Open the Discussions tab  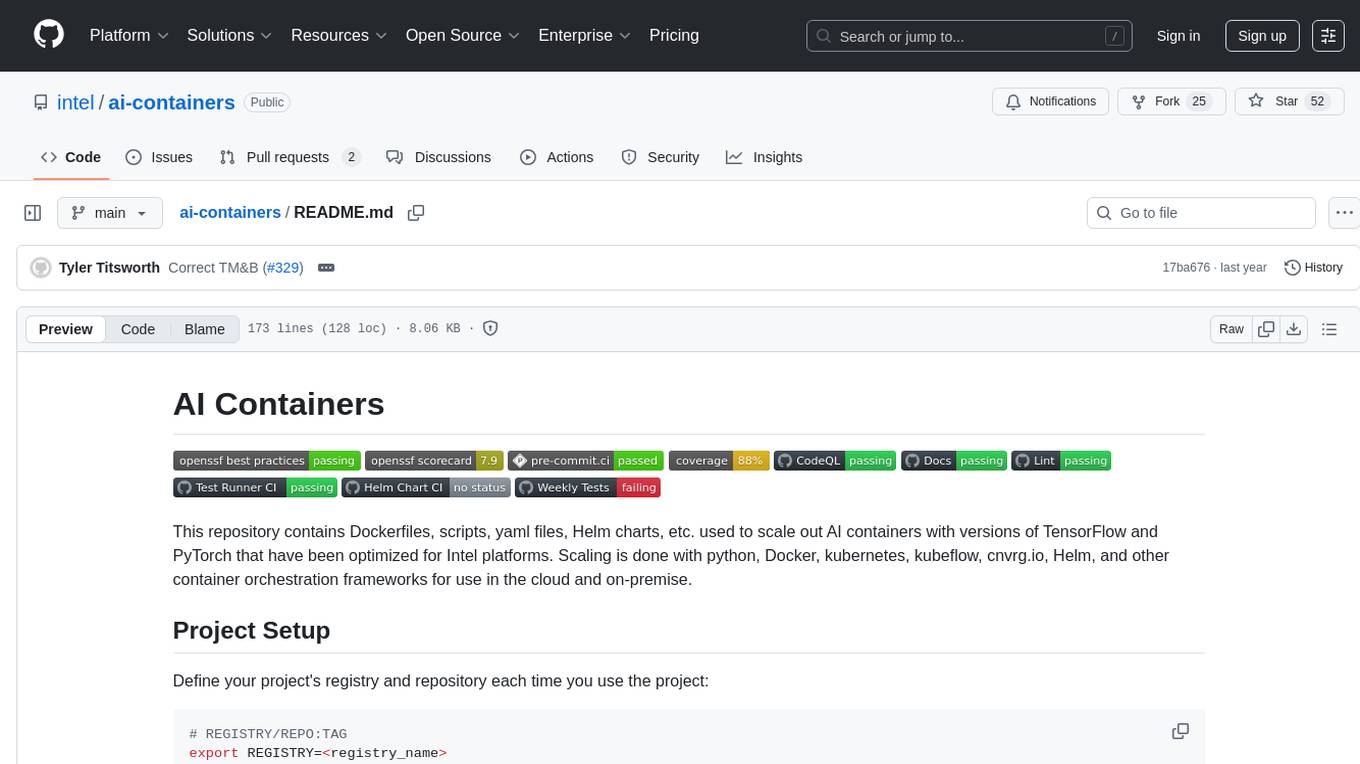[439, 157]
